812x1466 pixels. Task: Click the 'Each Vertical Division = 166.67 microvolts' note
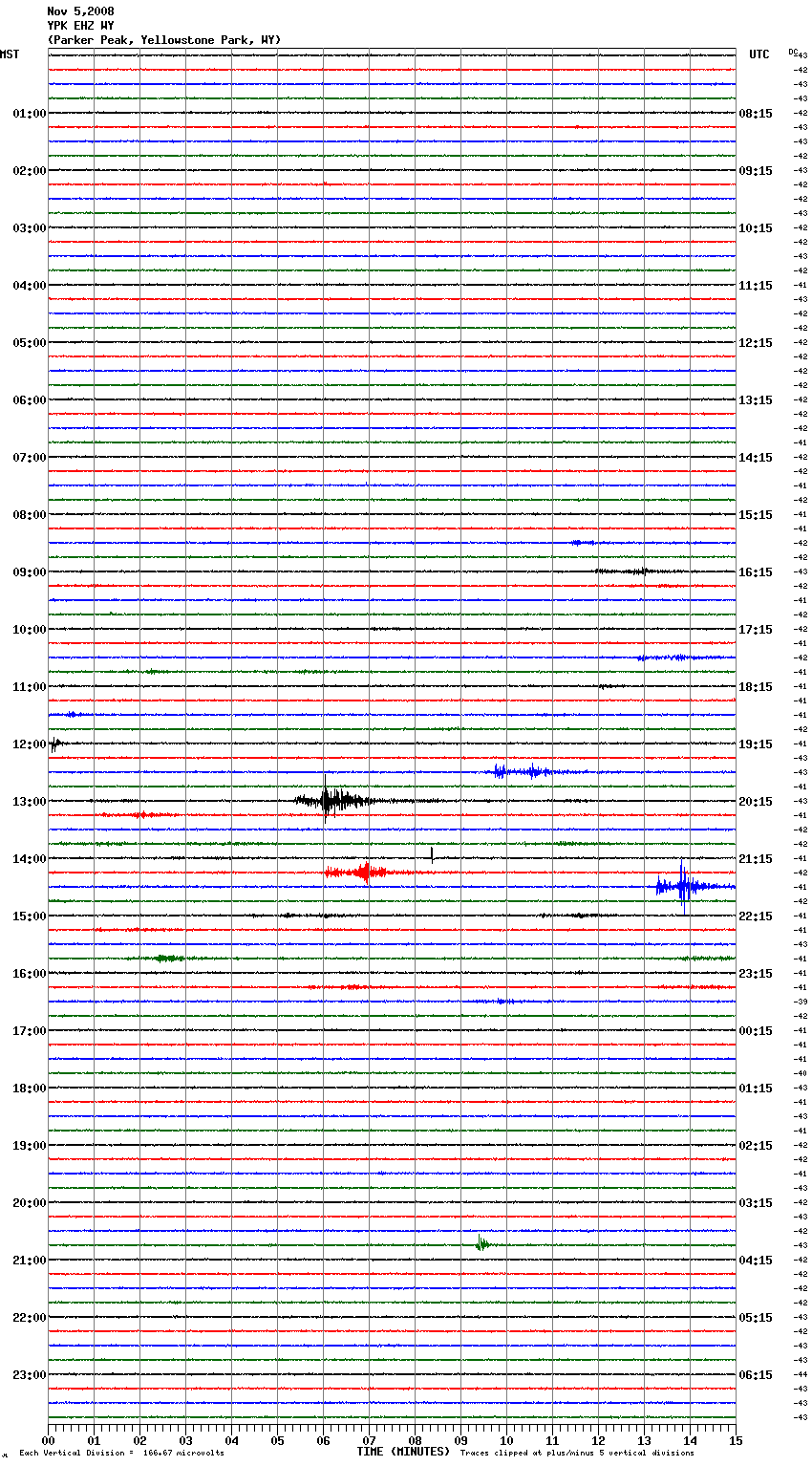[122, 1454]
